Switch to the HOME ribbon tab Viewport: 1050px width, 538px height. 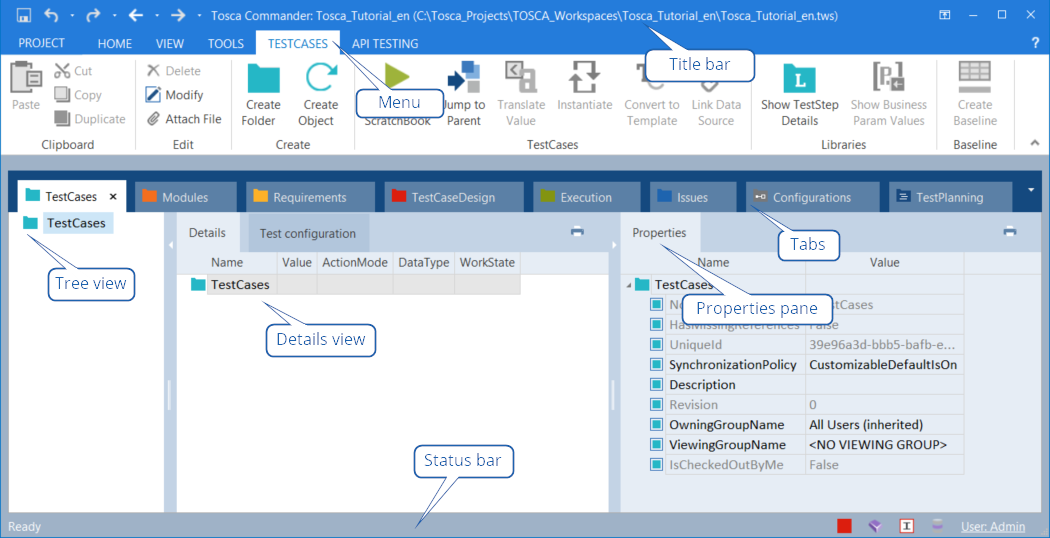coord(115,44)
